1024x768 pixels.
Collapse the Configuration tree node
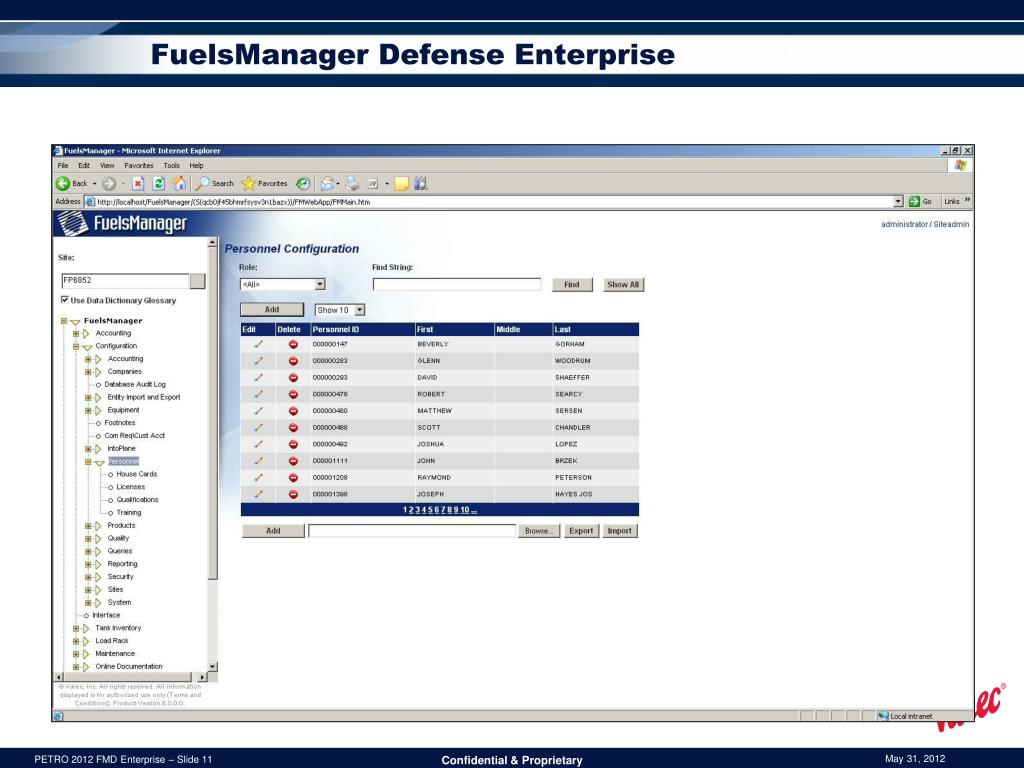[76, 346]
